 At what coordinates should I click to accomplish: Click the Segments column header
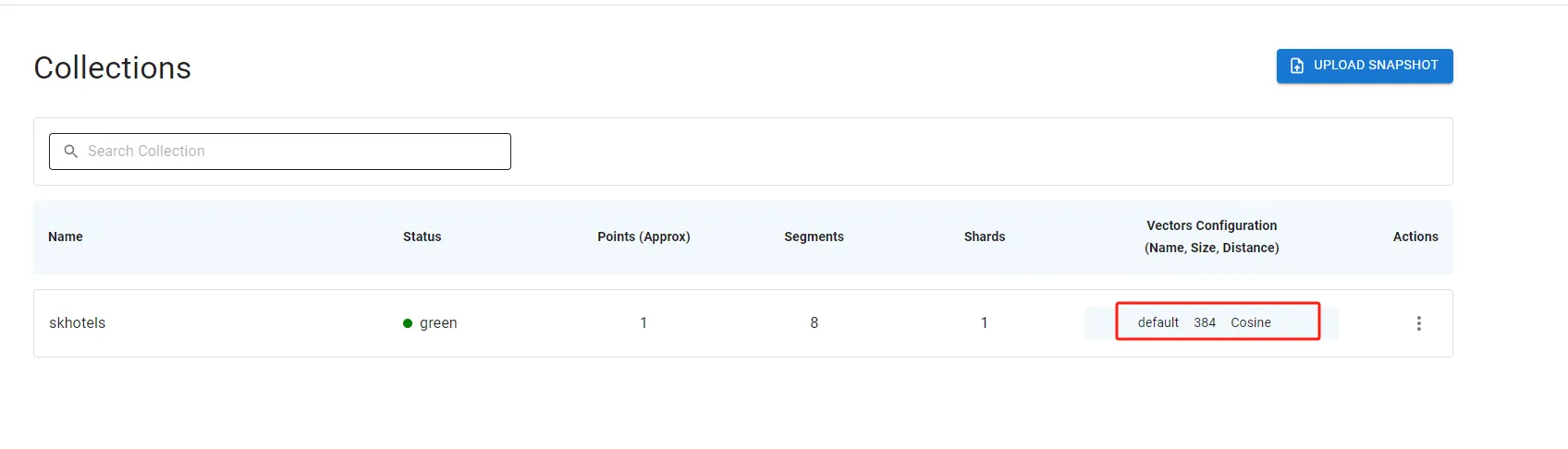[x=814, y=237]
